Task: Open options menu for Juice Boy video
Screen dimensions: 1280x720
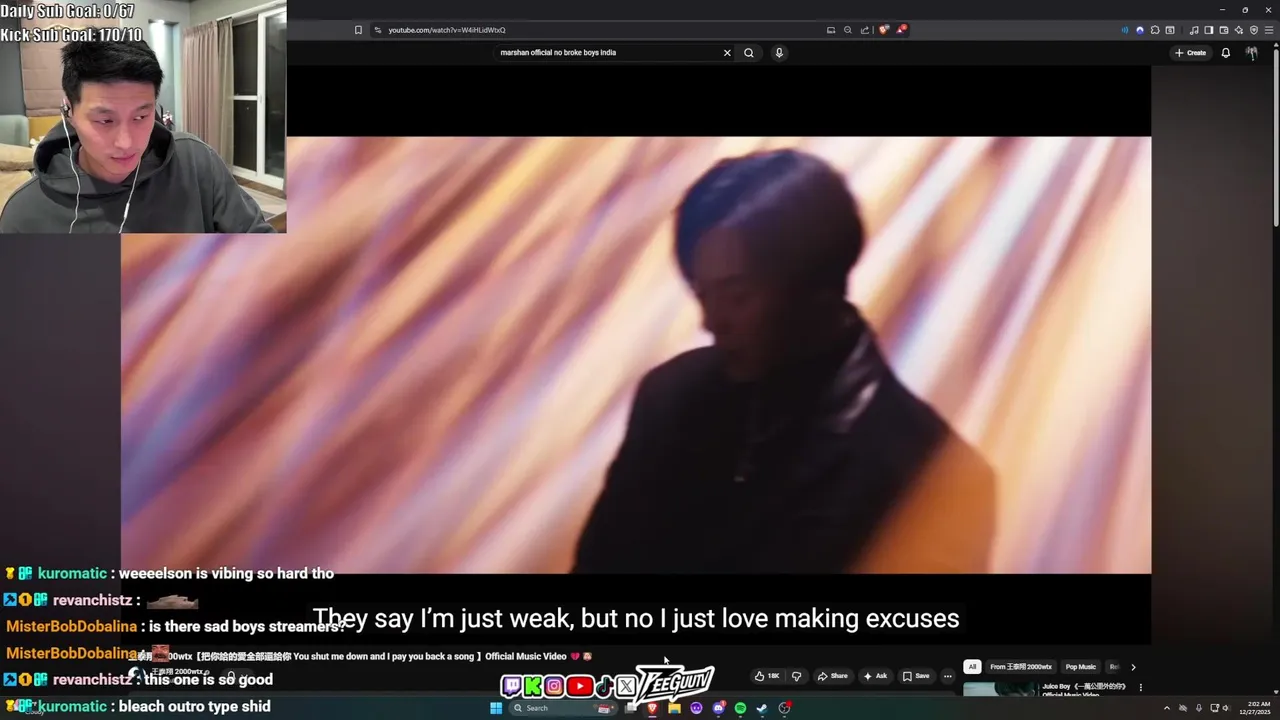Action: 1140,688
